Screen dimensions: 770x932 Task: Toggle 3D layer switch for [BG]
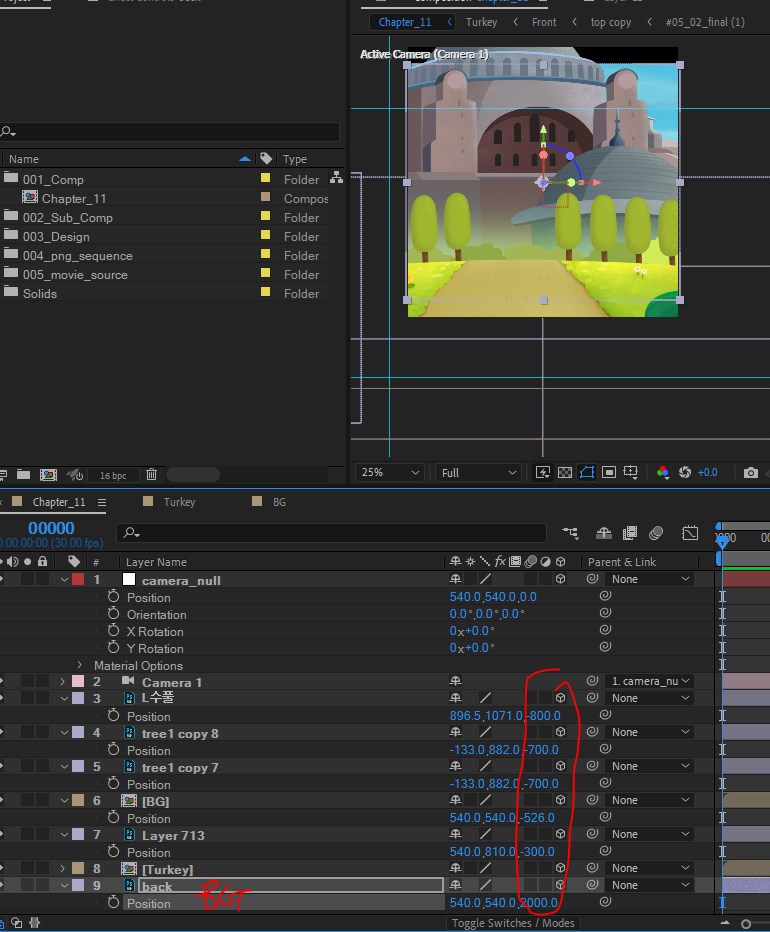(x=560, y=800)
